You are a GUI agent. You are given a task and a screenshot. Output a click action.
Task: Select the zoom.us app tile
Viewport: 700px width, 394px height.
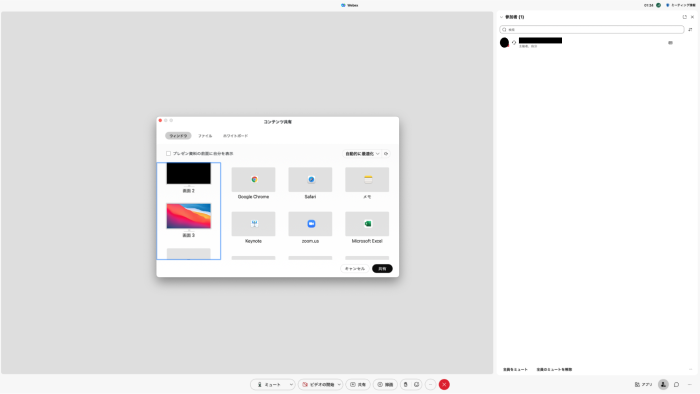tap(310, 224)
